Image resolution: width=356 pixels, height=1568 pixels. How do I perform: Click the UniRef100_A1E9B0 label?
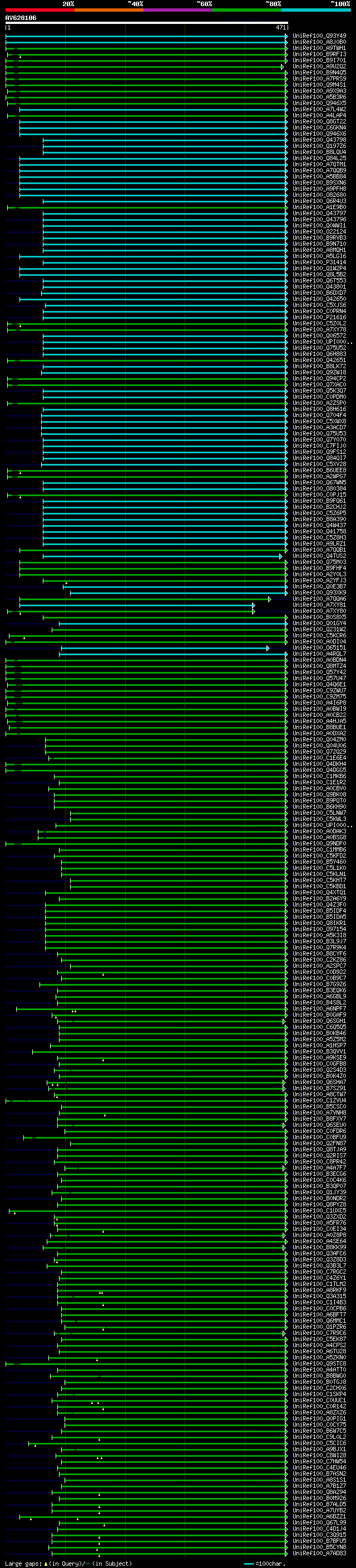click(x=319, y=207)
